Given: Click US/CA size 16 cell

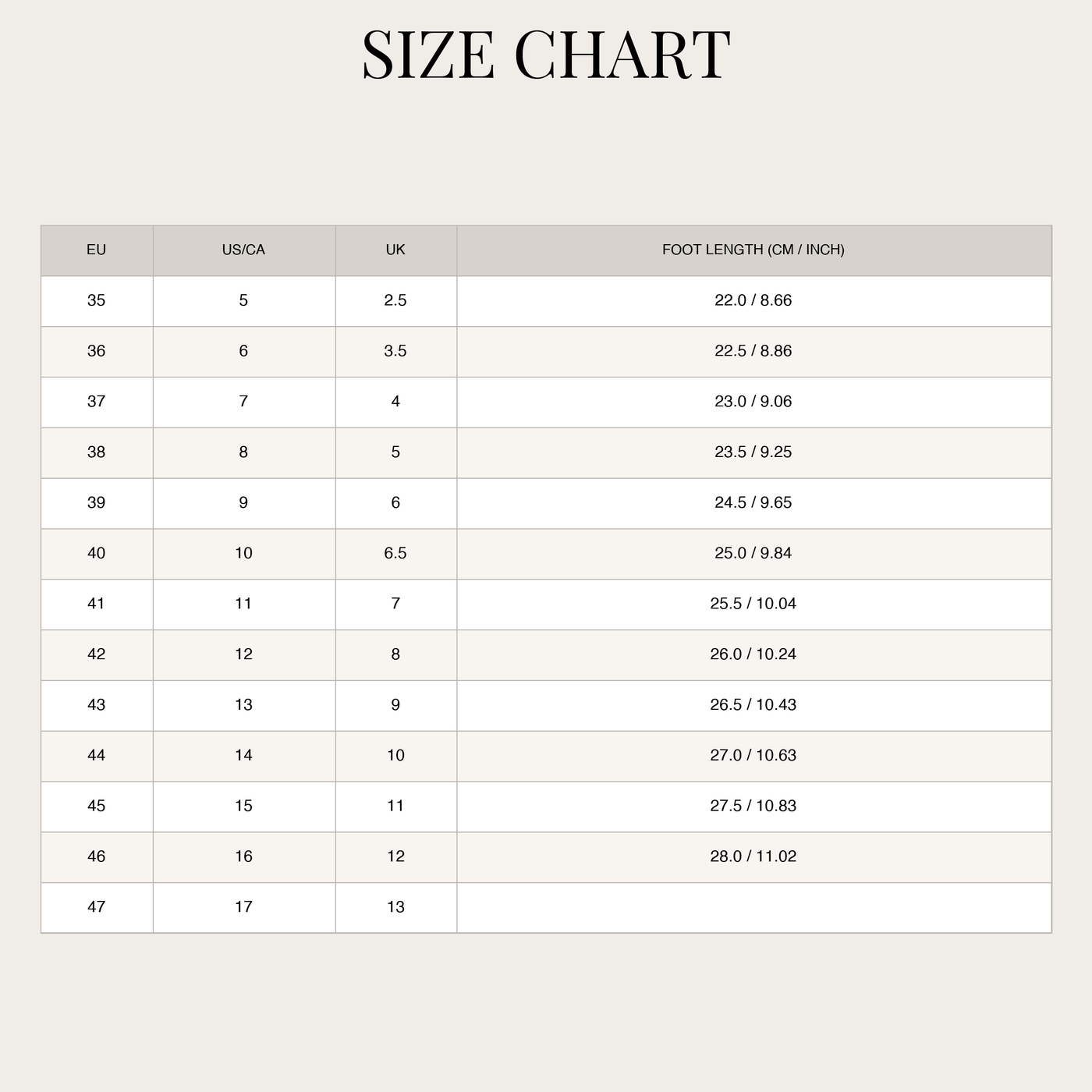Looking at the screenshot, I should click(x=244, y=857).
